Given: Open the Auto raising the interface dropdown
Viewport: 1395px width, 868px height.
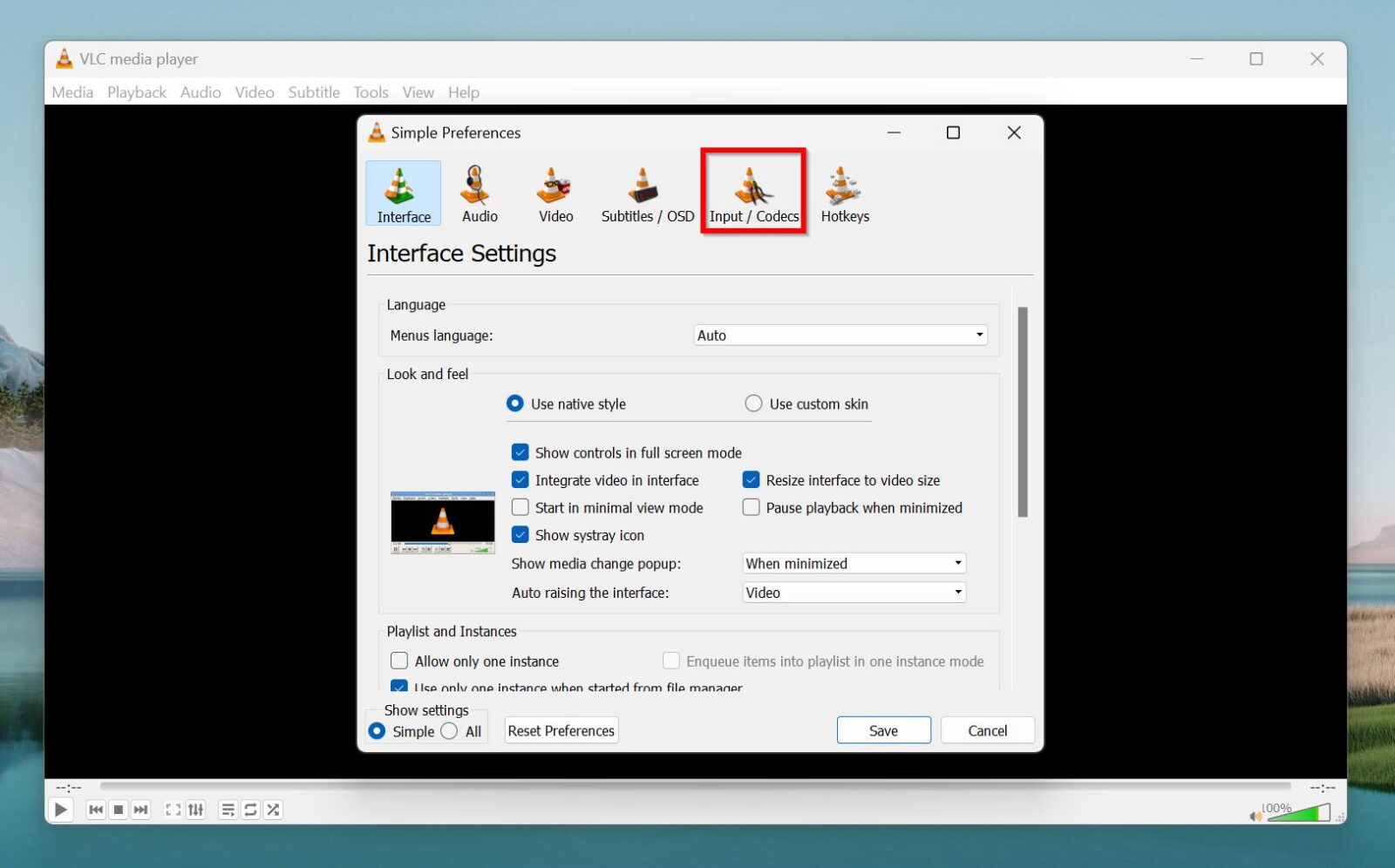Looking at the screenshot, I should coord(852,592).
